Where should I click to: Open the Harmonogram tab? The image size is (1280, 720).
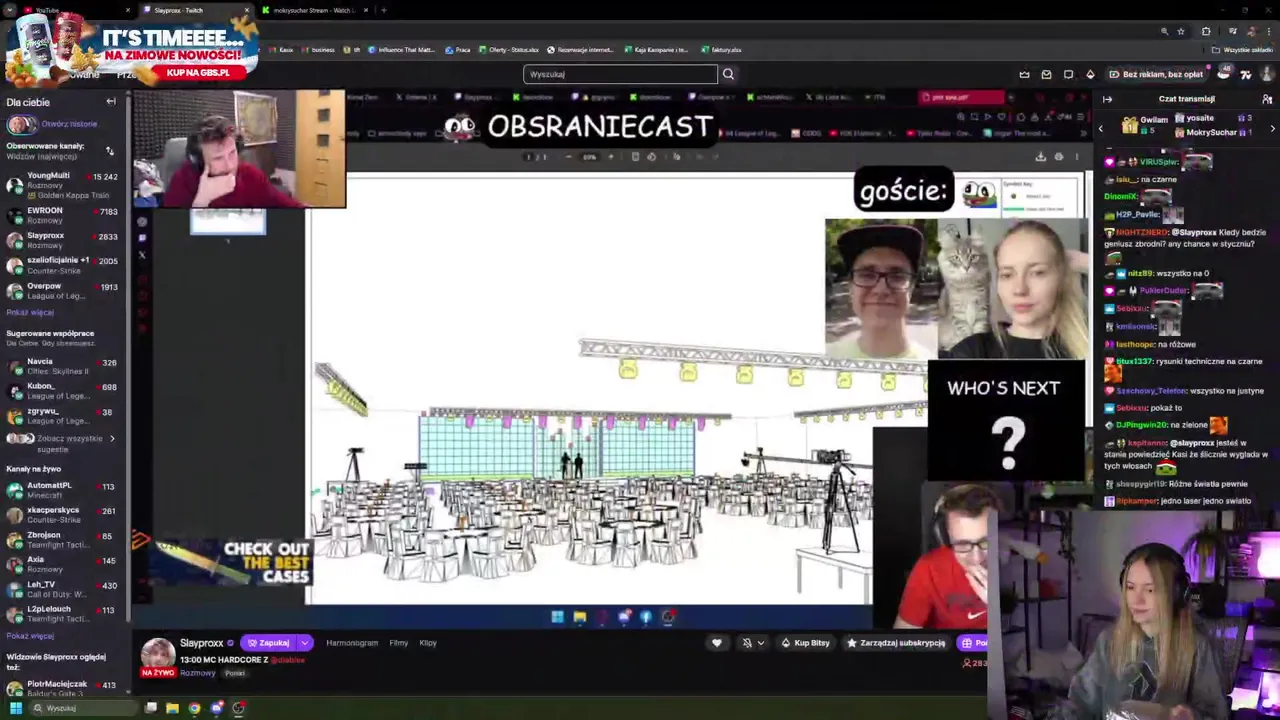click(352, 643)
